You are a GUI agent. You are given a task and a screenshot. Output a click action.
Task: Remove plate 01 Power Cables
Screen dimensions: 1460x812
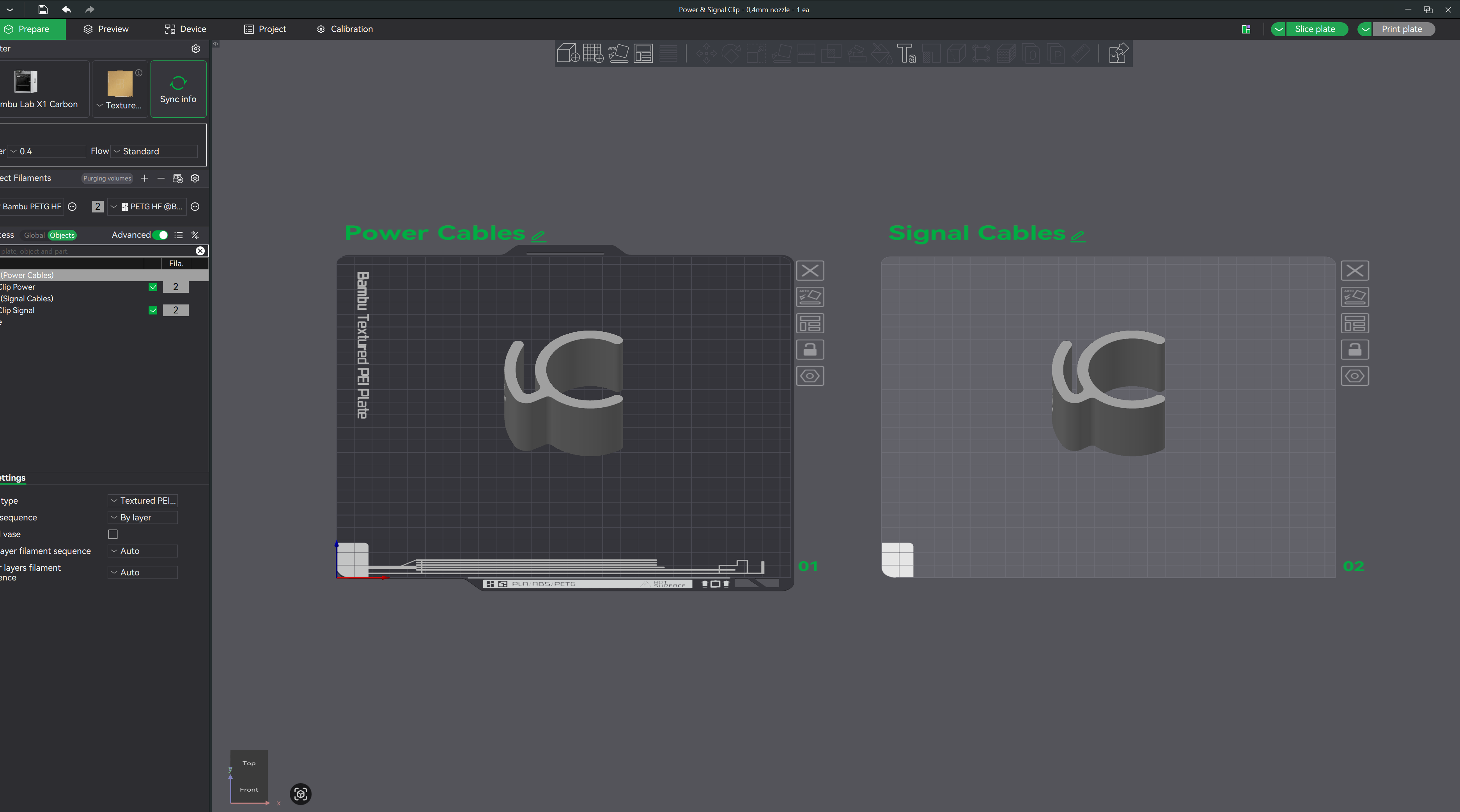tap(810, 270)
